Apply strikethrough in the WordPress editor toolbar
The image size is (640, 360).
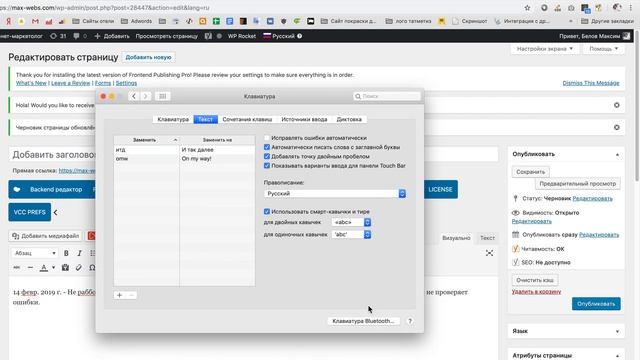(17, 268)
